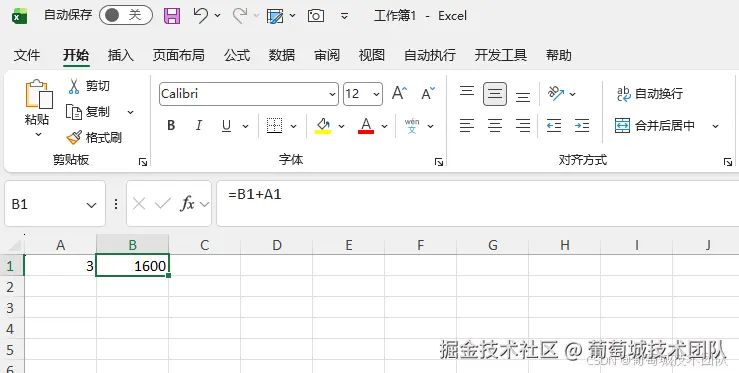Click the Name Box showing B1
The height and width of the screenshot is (373, 739).
[x=55, y=204]
